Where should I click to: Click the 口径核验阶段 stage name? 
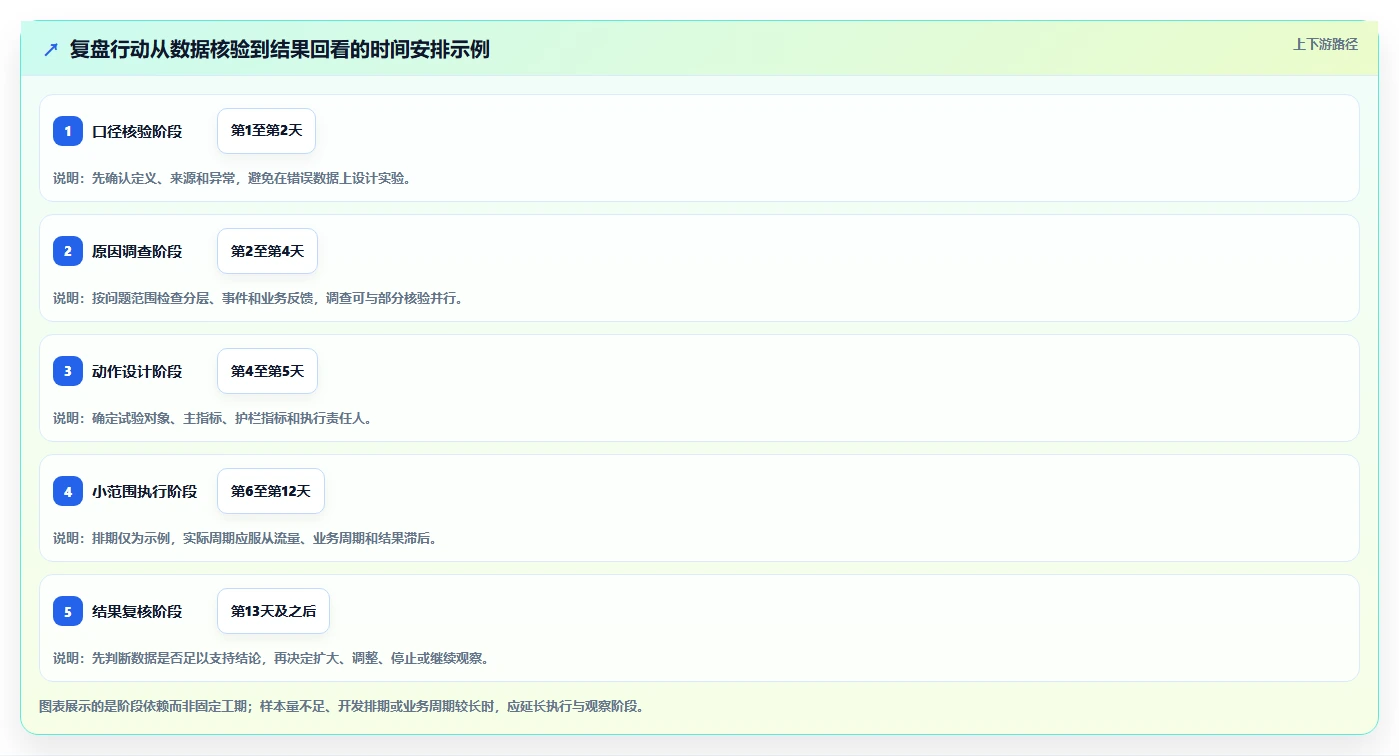click(x=137, y=132)
